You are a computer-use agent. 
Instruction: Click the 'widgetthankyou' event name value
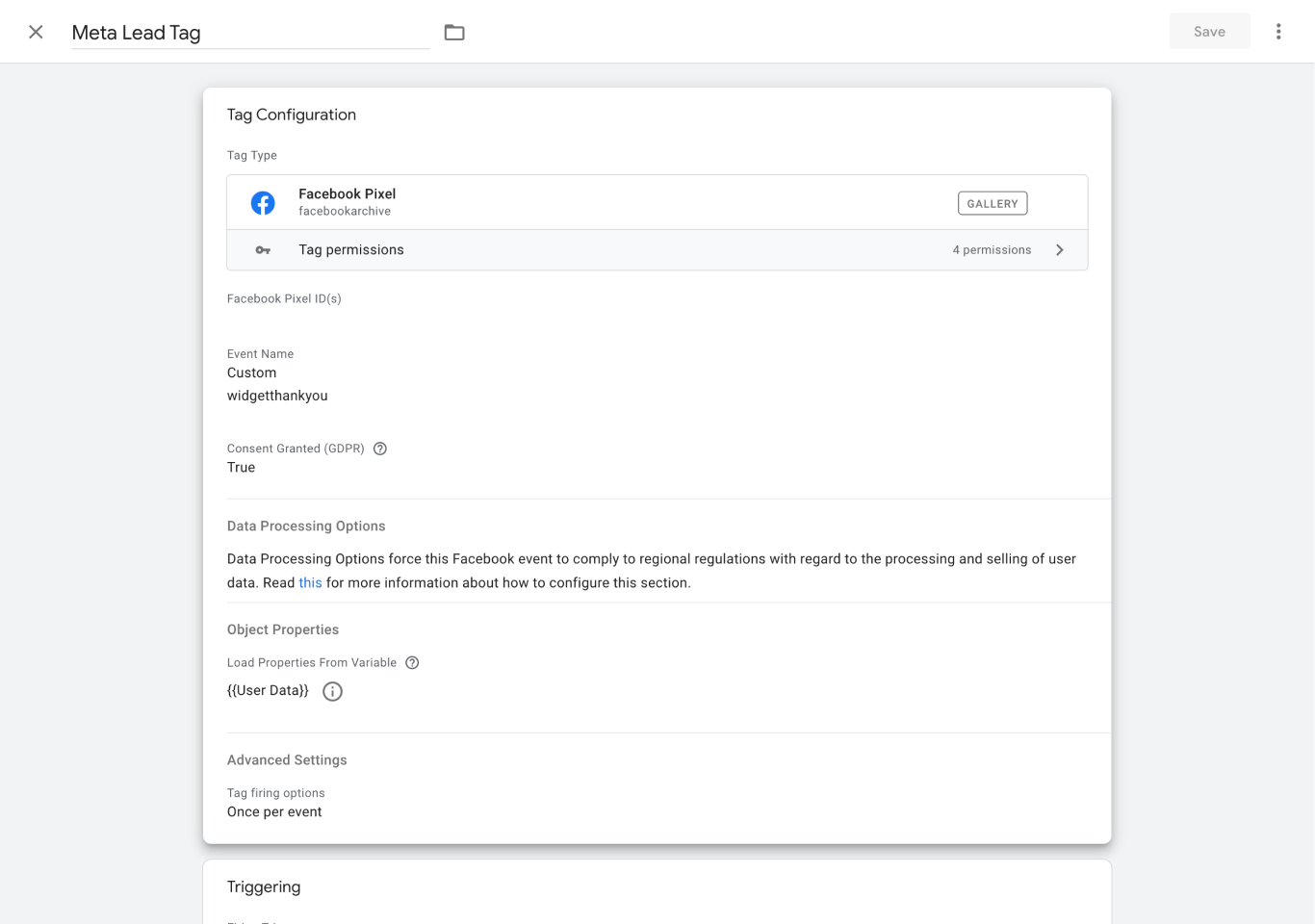tap(277, 396)
